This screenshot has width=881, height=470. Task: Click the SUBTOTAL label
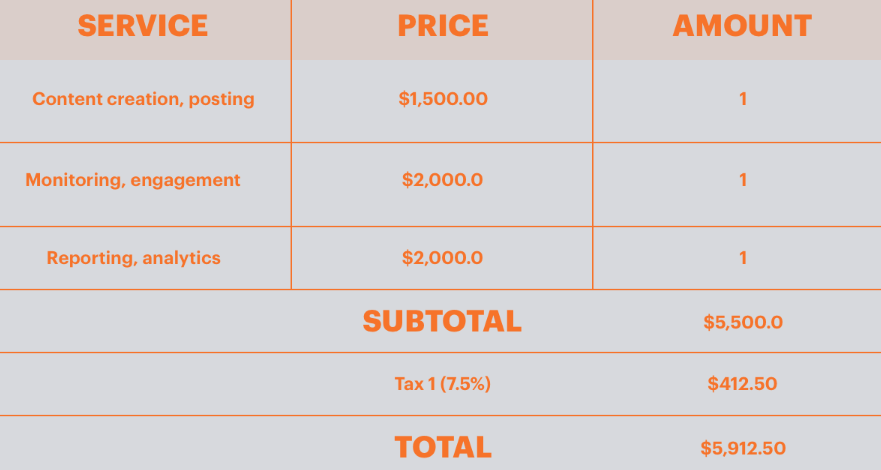tap(442, 321)
